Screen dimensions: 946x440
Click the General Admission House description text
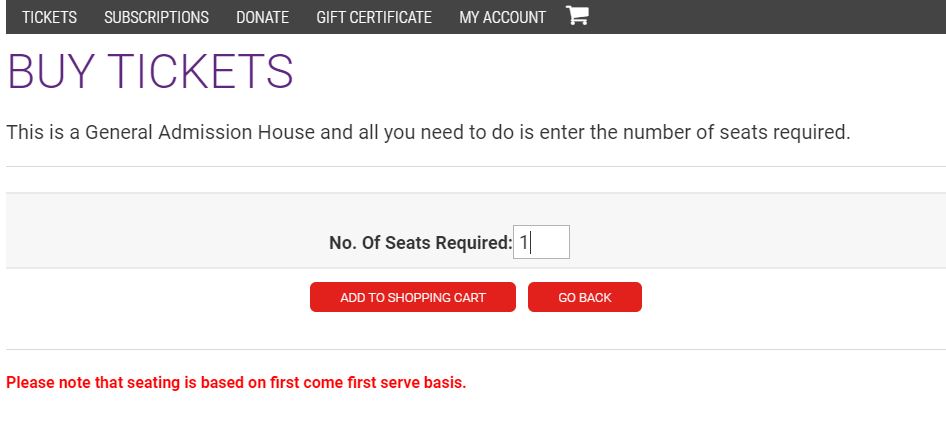(428, 132)
